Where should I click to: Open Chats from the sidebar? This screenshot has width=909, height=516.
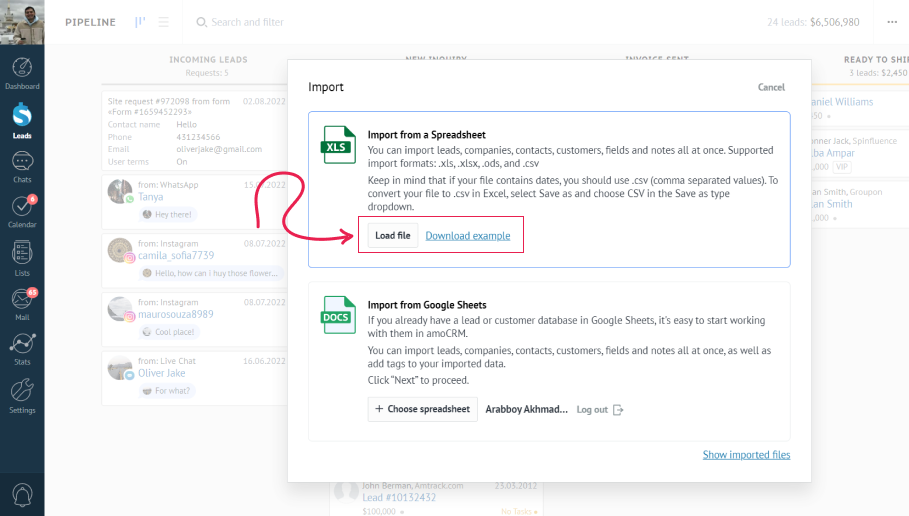22,167
